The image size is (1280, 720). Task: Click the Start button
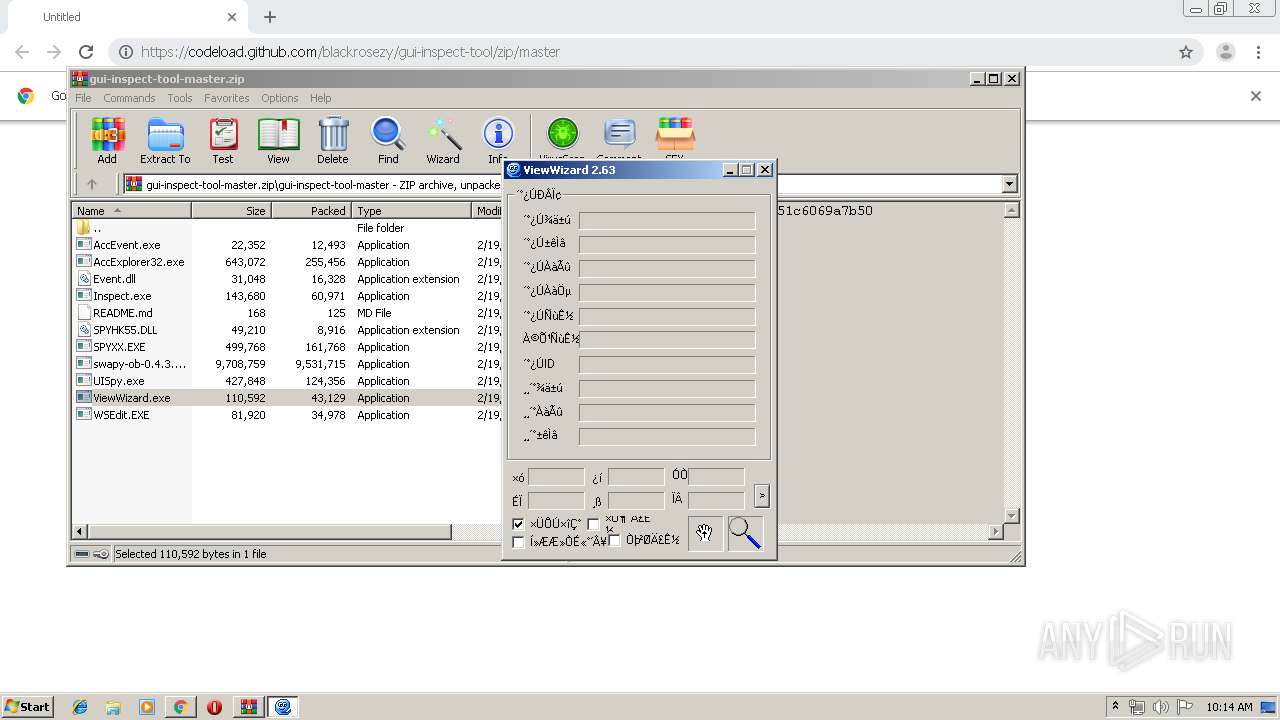point(27,707)
